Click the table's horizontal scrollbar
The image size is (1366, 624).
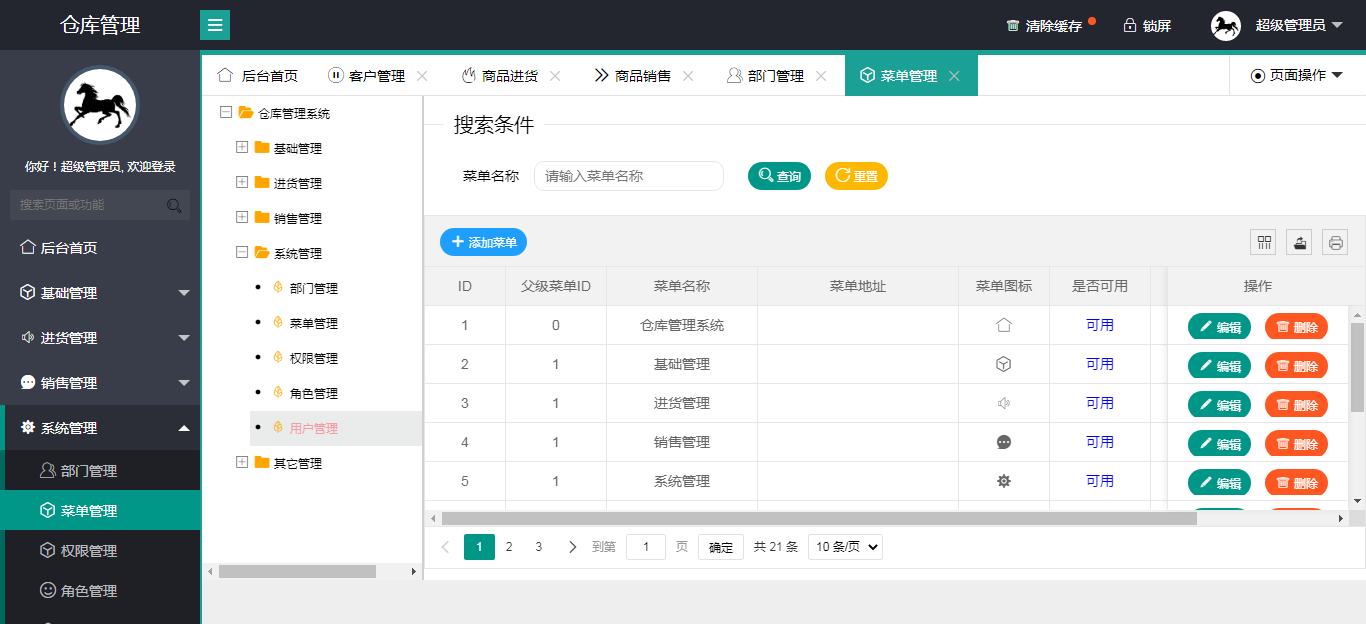click(818, 518)
